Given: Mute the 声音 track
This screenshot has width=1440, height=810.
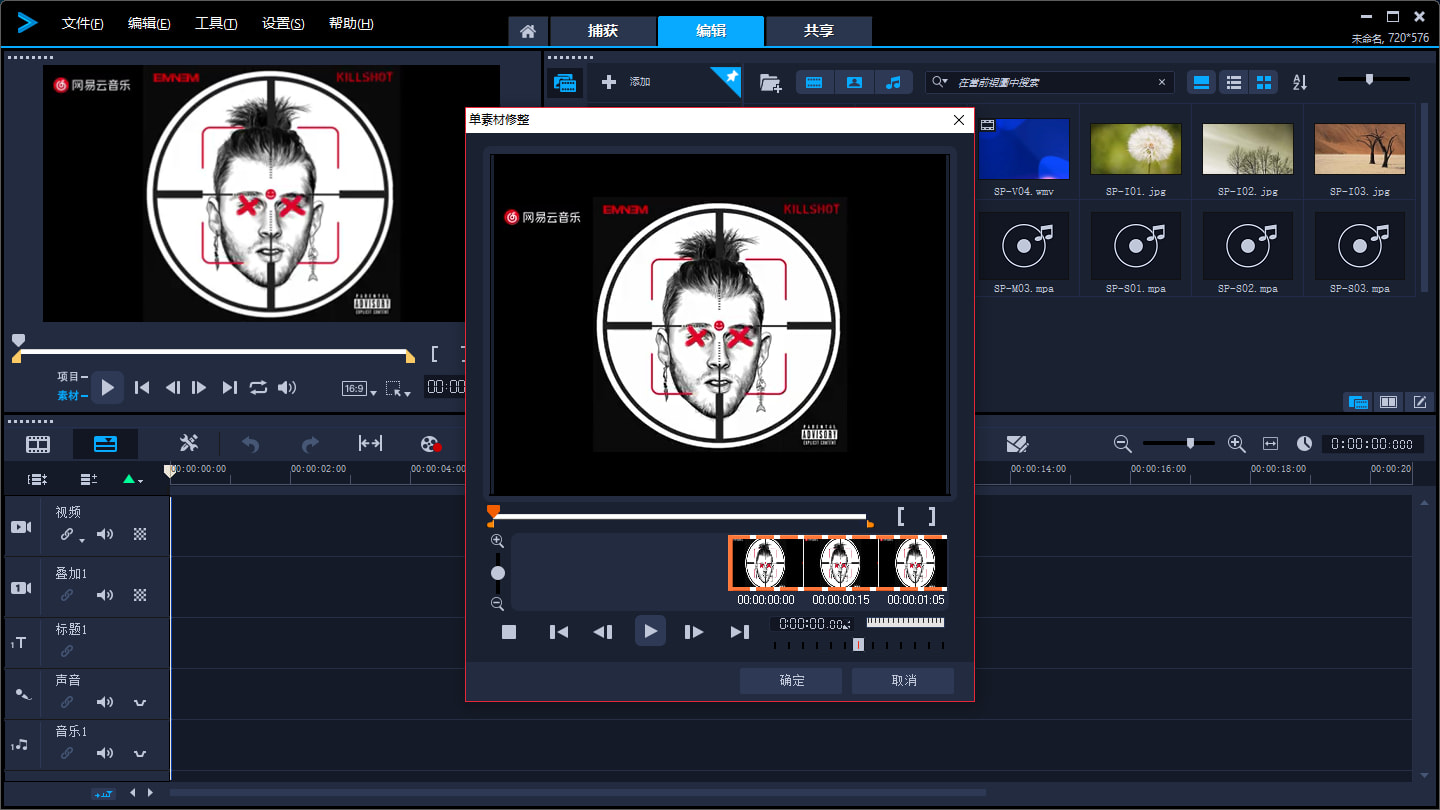Looking at the screenshot, I should coord(104,702).
